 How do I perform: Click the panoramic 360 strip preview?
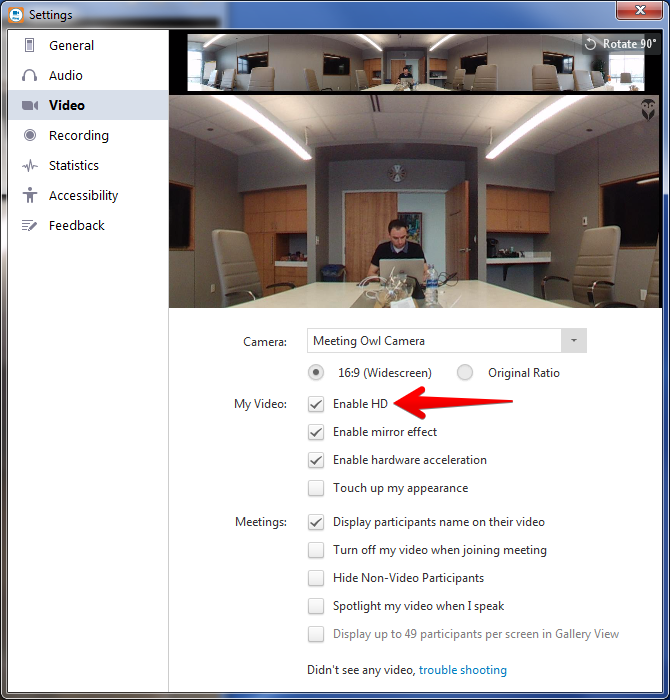click(x=415, y=62)
